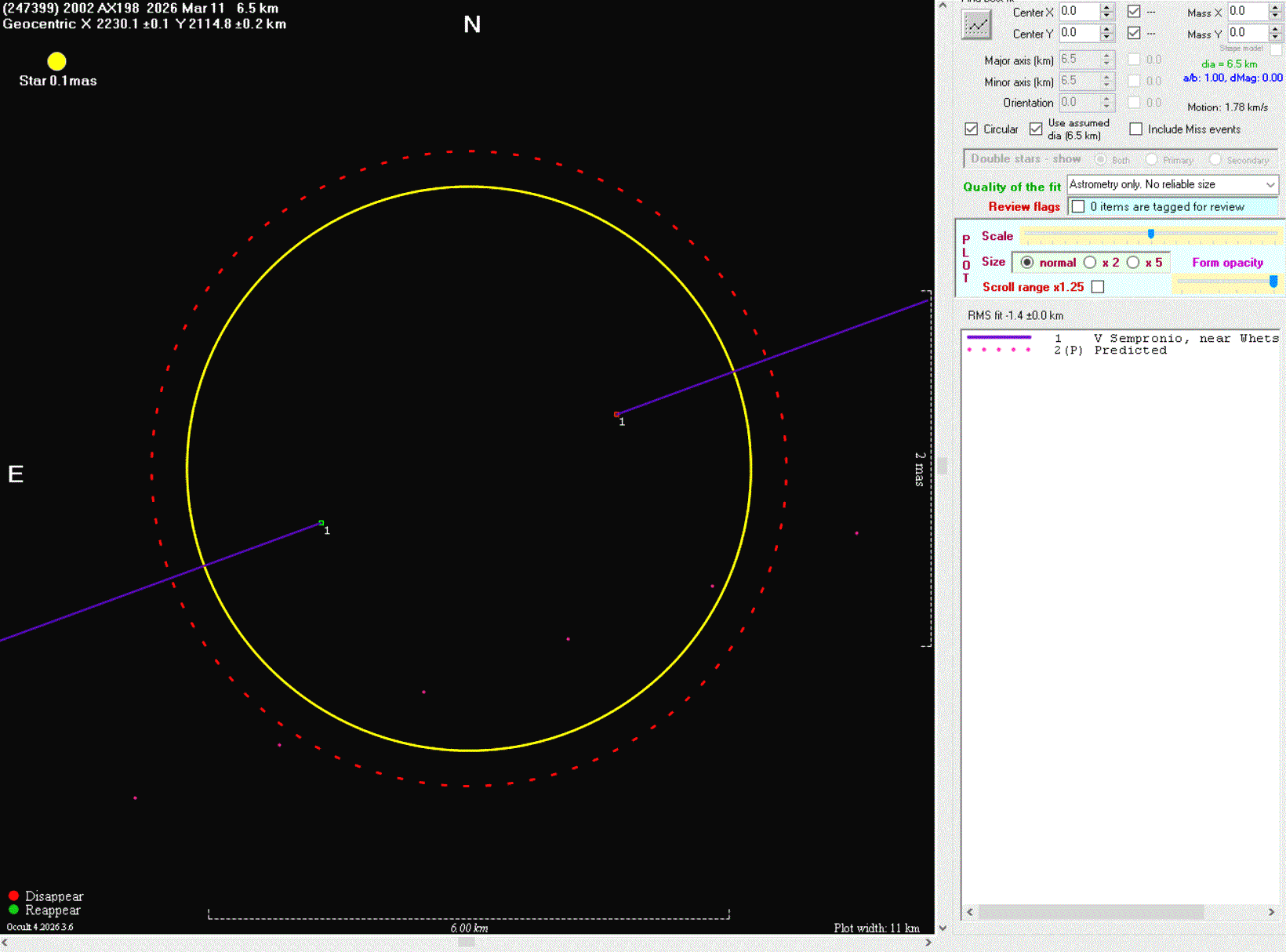
Task: Click the Mass Y down spinner arrow
Action: (1275, 37)
